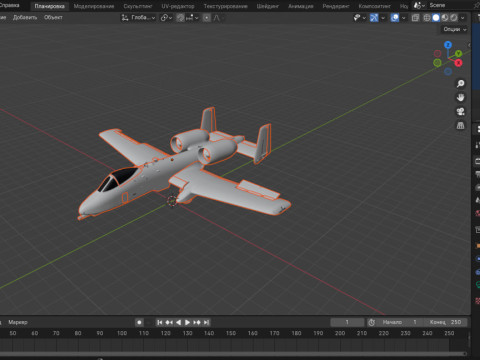The image size is (480, 360).
Task: Play animation in reverse
Action: pos(178,322)
